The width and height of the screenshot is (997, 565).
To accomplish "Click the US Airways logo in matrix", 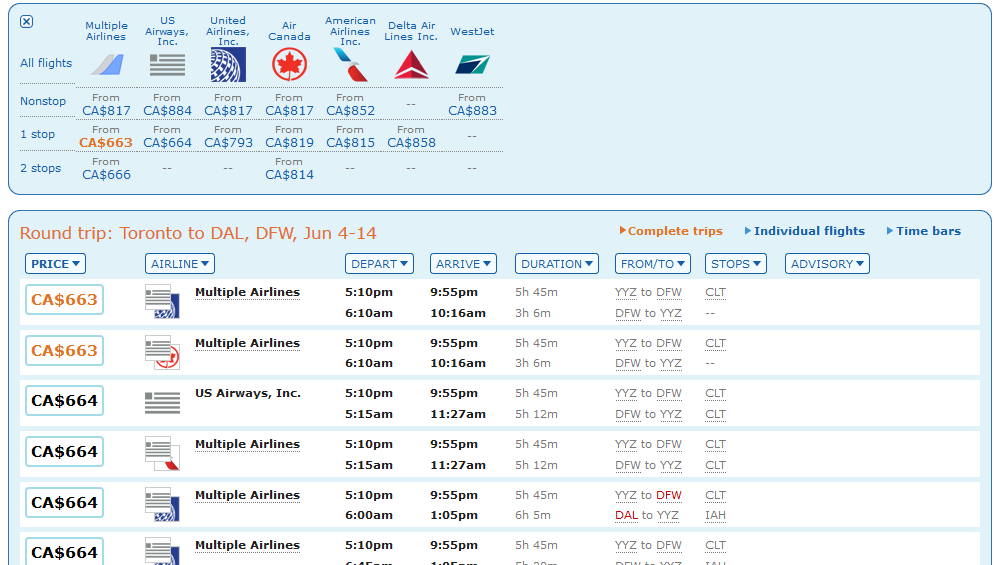I will (x=167, y=65).
